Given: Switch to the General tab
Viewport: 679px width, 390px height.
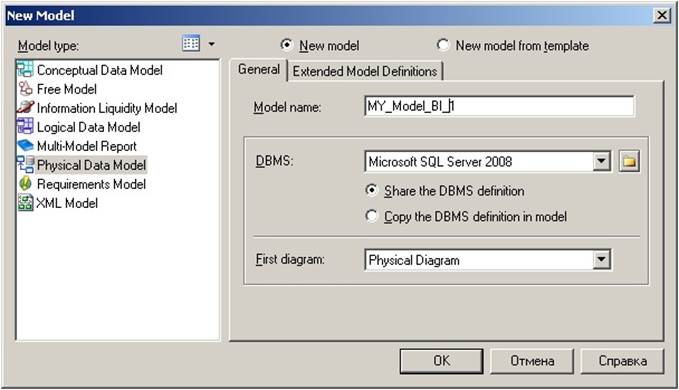Looking at the screenshot, I should point(259,70).
